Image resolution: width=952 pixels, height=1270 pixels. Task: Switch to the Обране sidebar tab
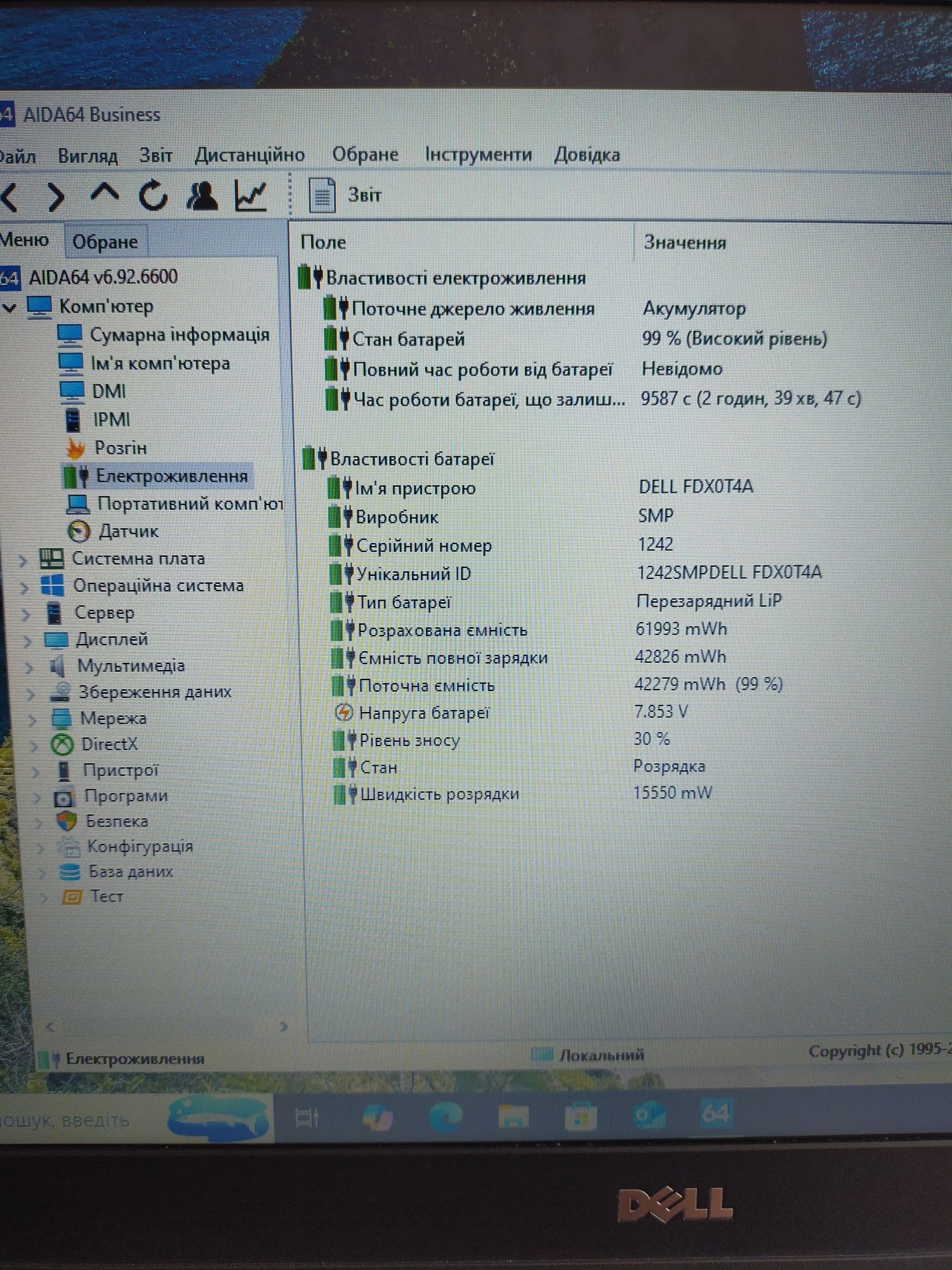(x=105, y=241)
